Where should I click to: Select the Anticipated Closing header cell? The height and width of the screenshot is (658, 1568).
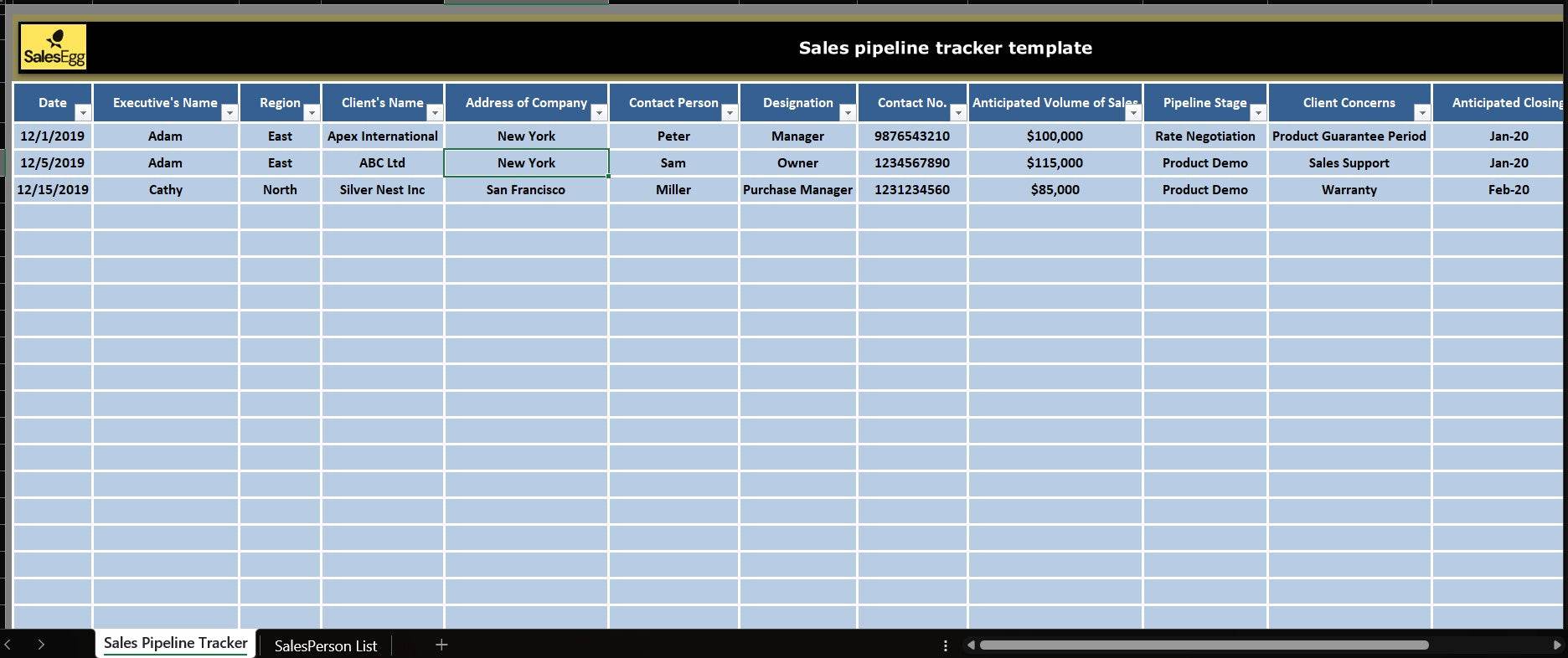[x=1498, y=102]
